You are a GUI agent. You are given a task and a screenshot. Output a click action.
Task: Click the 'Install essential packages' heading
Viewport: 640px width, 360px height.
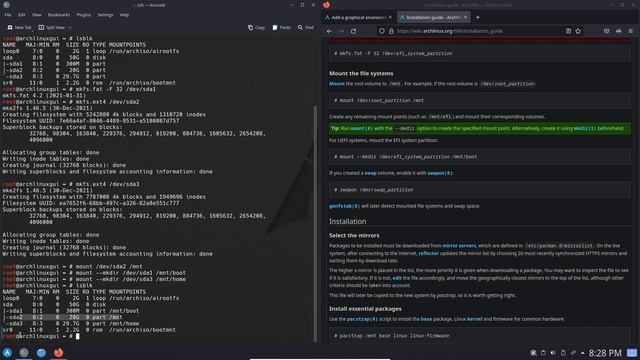point(365,309)
